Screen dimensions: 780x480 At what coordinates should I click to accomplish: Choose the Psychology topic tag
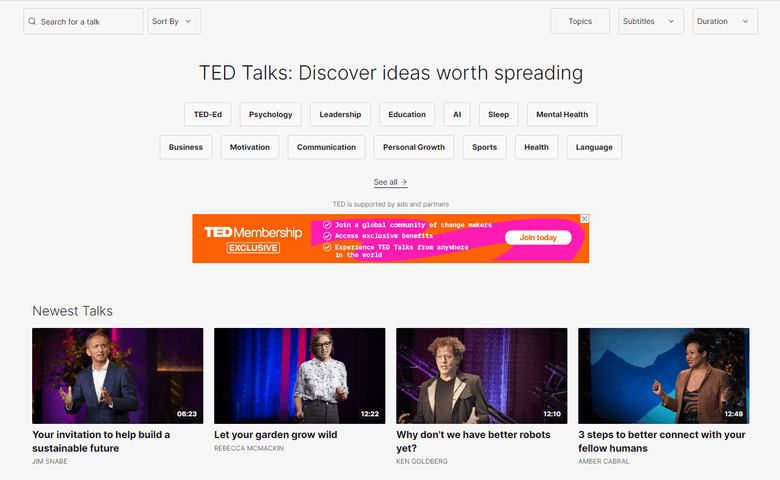coord(271,114)
